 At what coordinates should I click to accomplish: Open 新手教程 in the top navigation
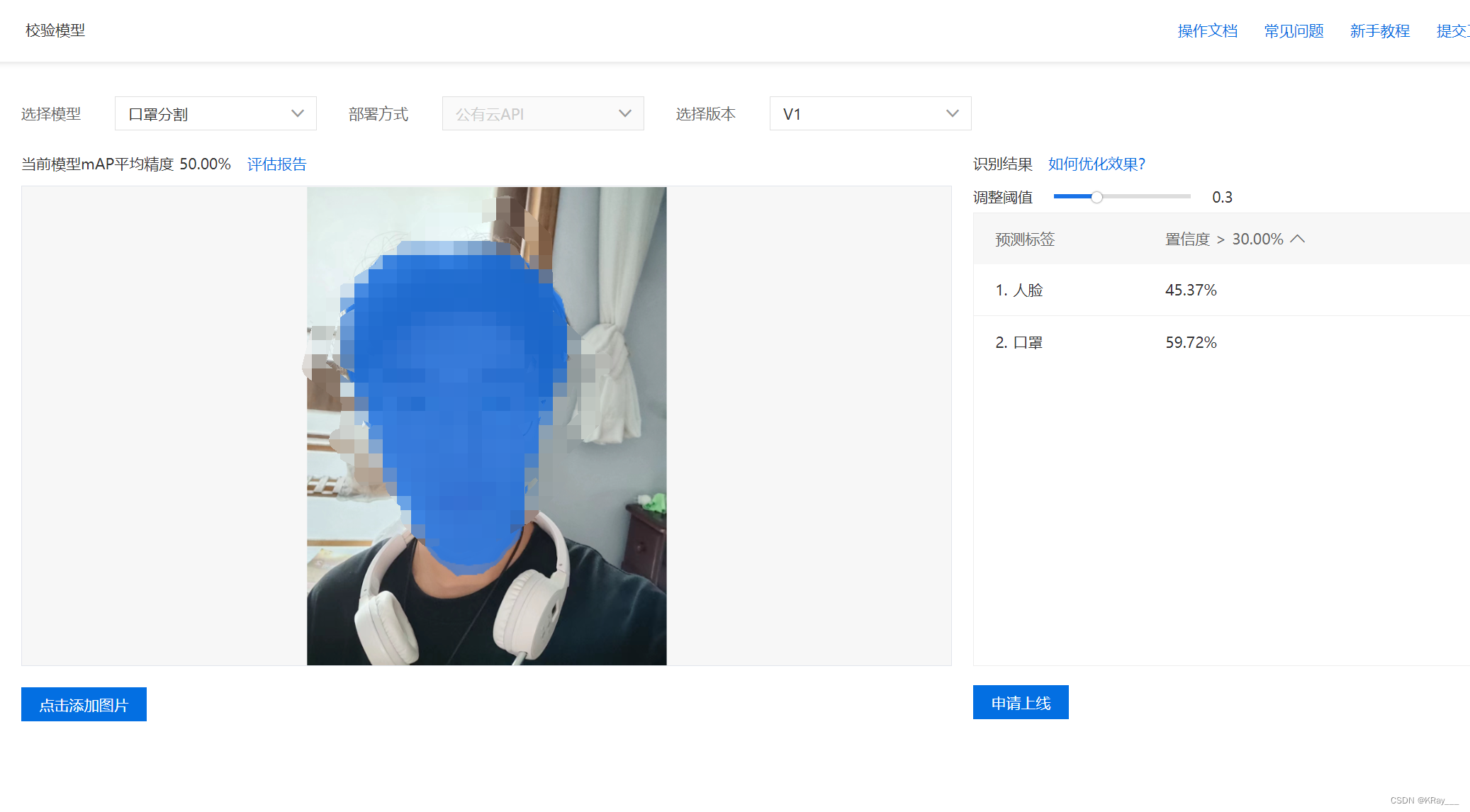(1380, 31)
